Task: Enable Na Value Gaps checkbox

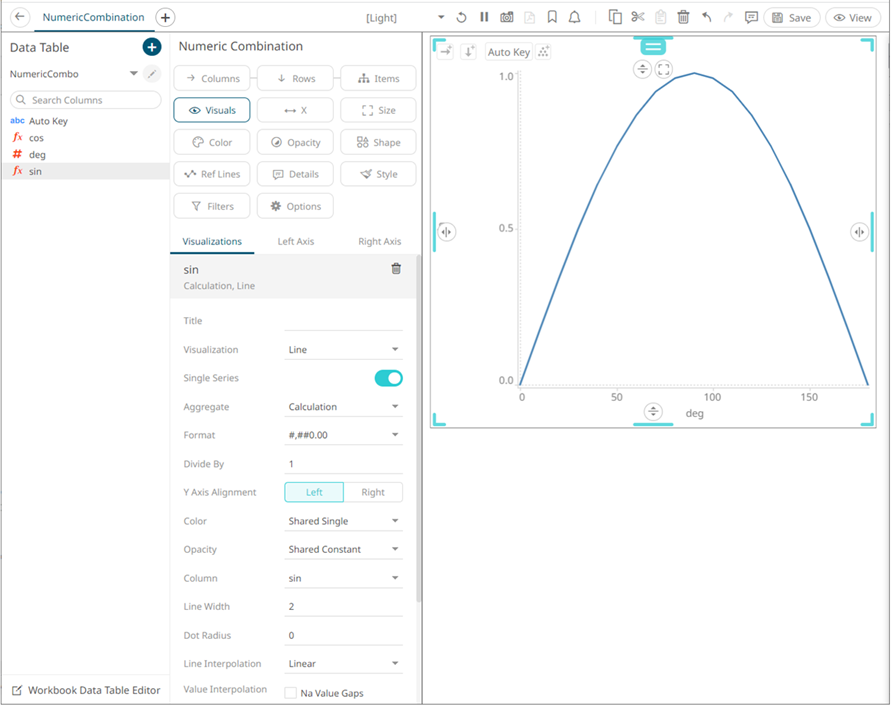Action: point(291,693)
